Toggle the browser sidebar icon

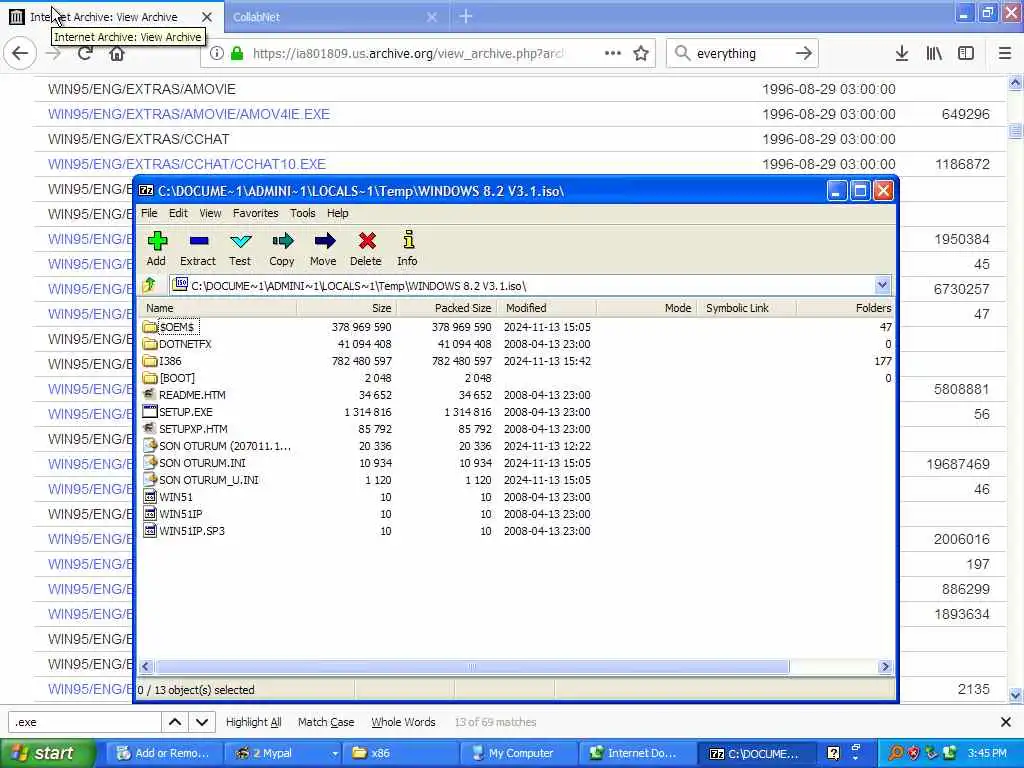(966, 54)
